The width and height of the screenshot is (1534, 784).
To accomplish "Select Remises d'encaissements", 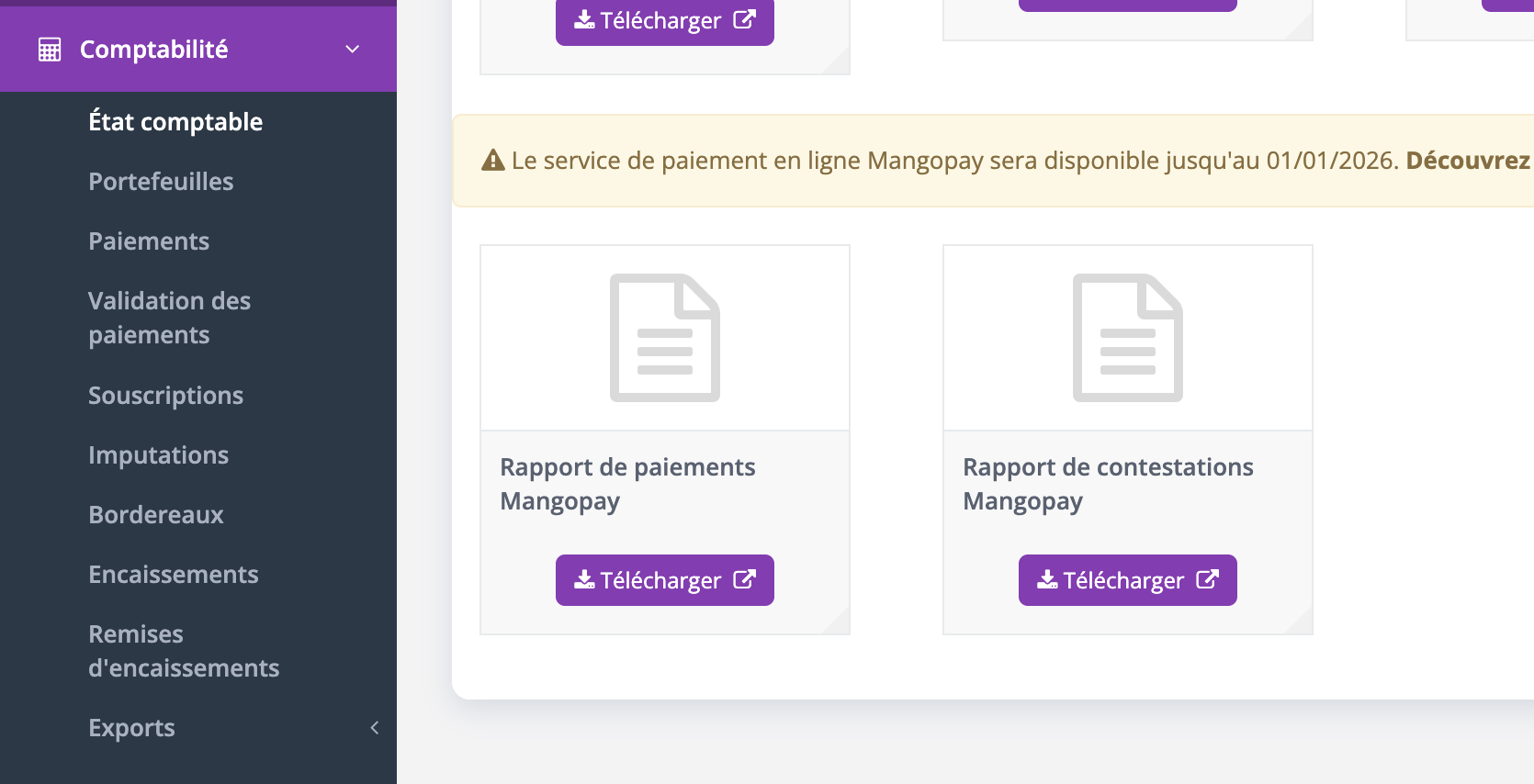I will pos(183,651).
